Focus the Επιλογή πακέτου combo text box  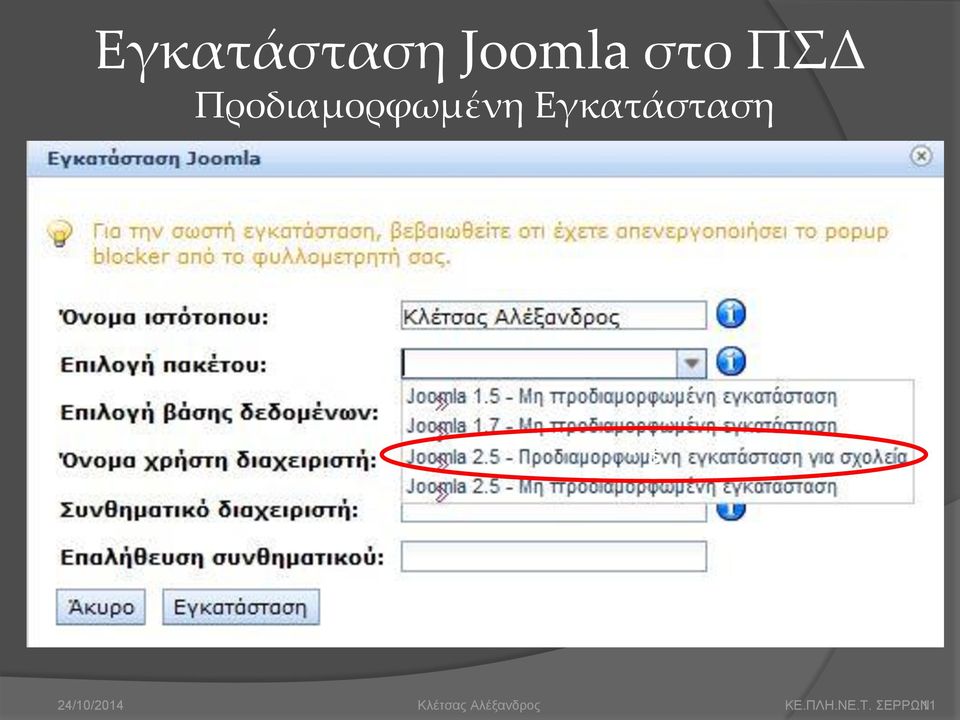[x=539, y=364]
